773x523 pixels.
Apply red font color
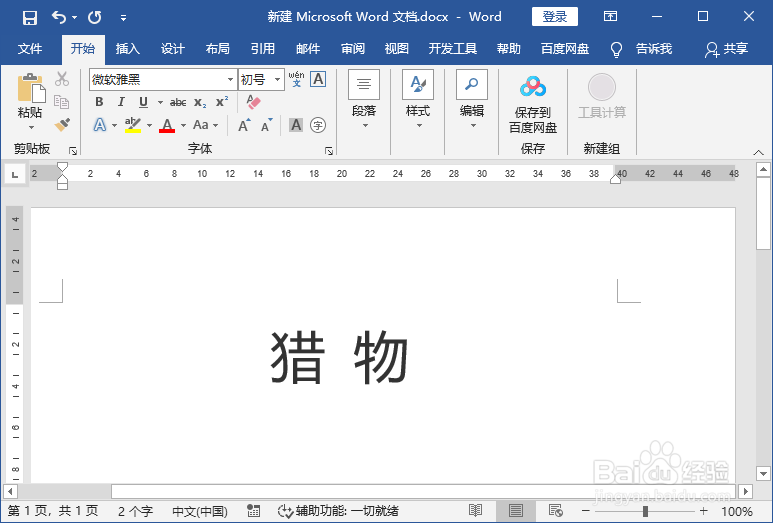(167, 125)
